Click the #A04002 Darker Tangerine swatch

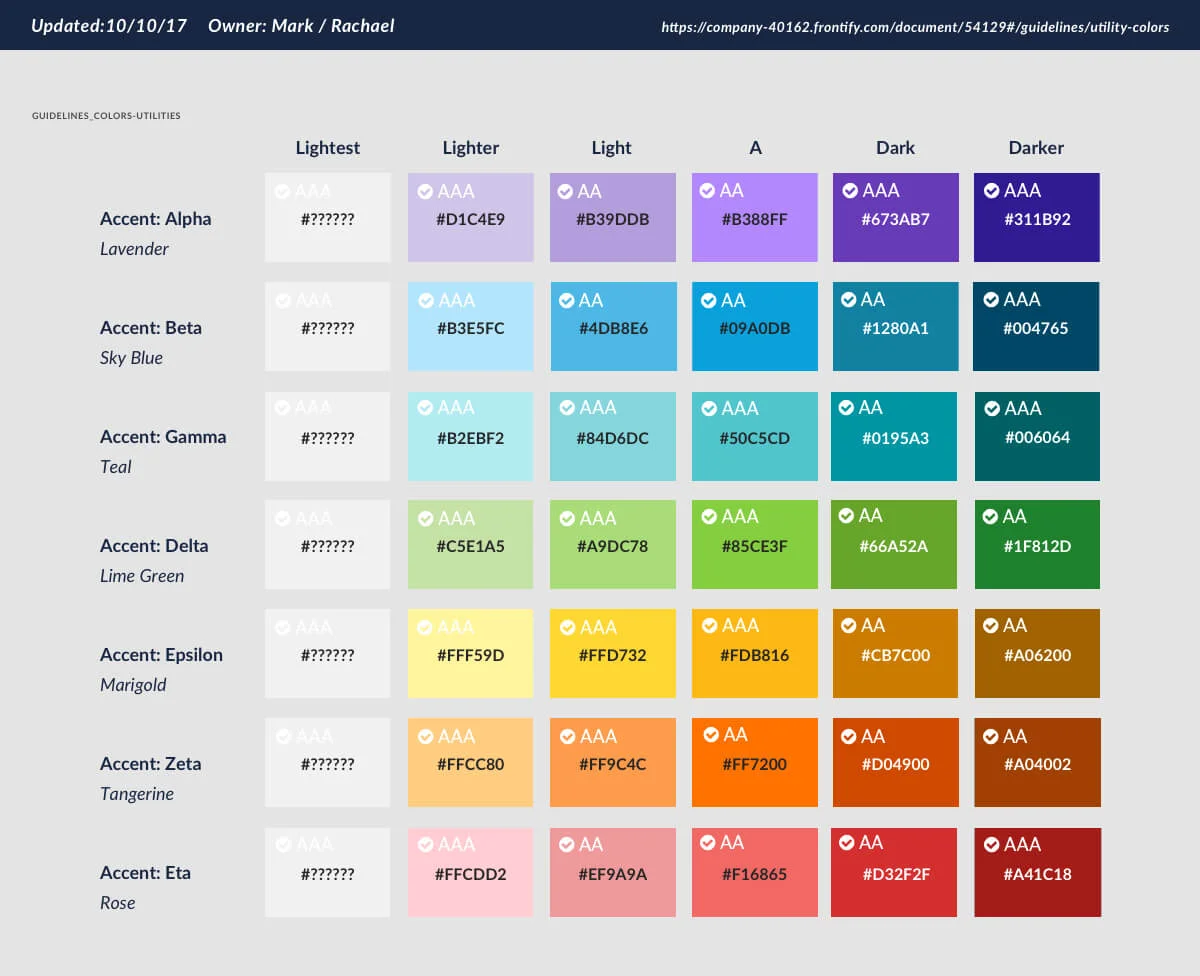[x=1038, y=762]
